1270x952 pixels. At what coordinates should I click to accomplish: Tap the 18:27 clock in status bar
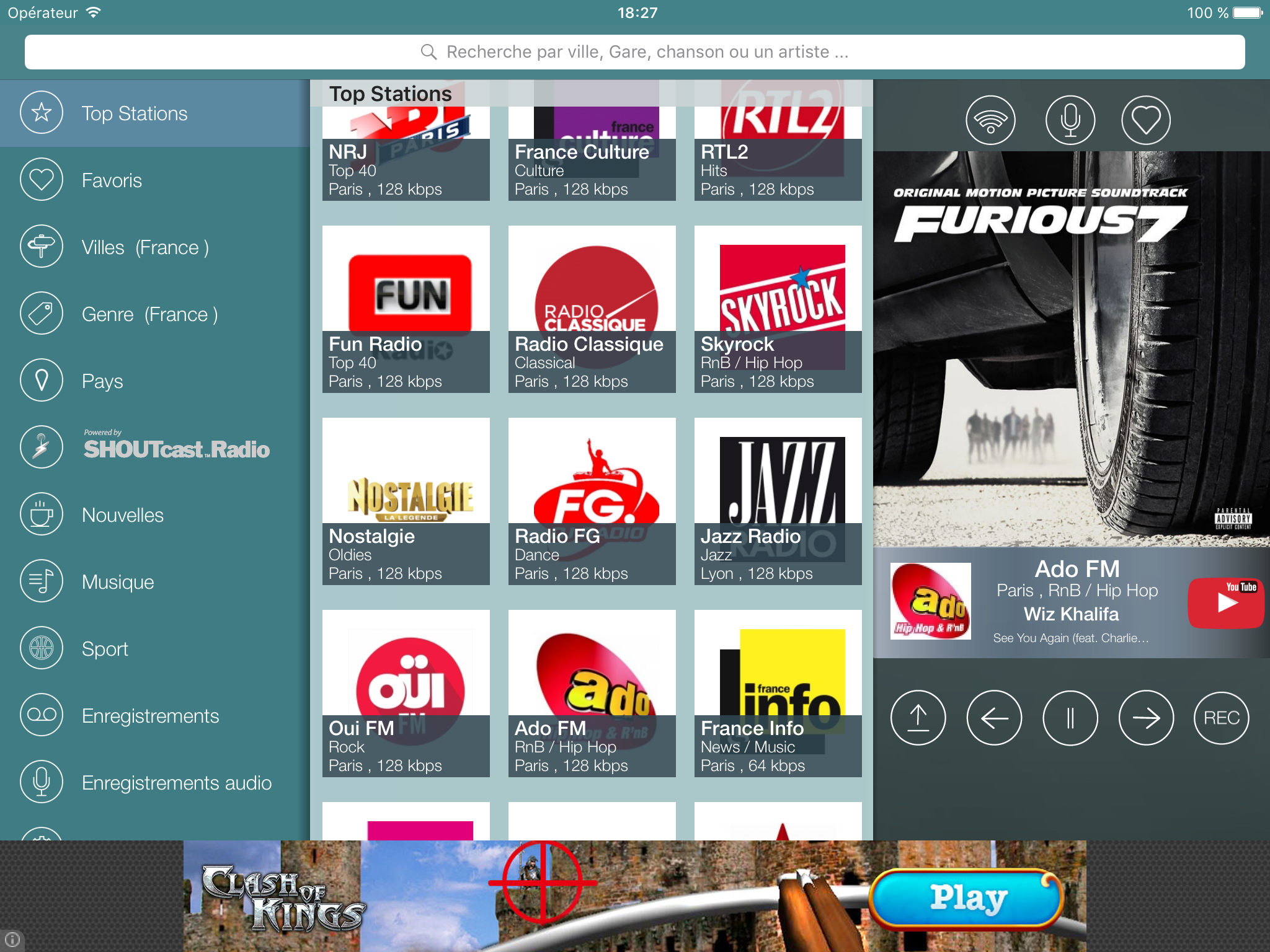[x=637, y=13]
